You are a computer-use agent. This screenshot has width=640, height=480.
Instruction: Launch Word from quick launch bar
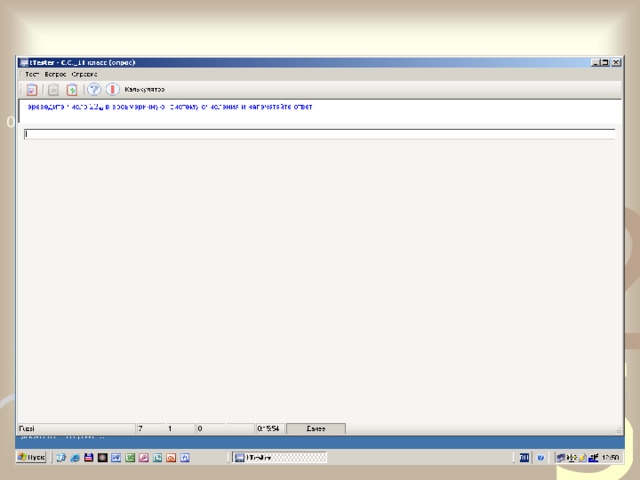116,458
